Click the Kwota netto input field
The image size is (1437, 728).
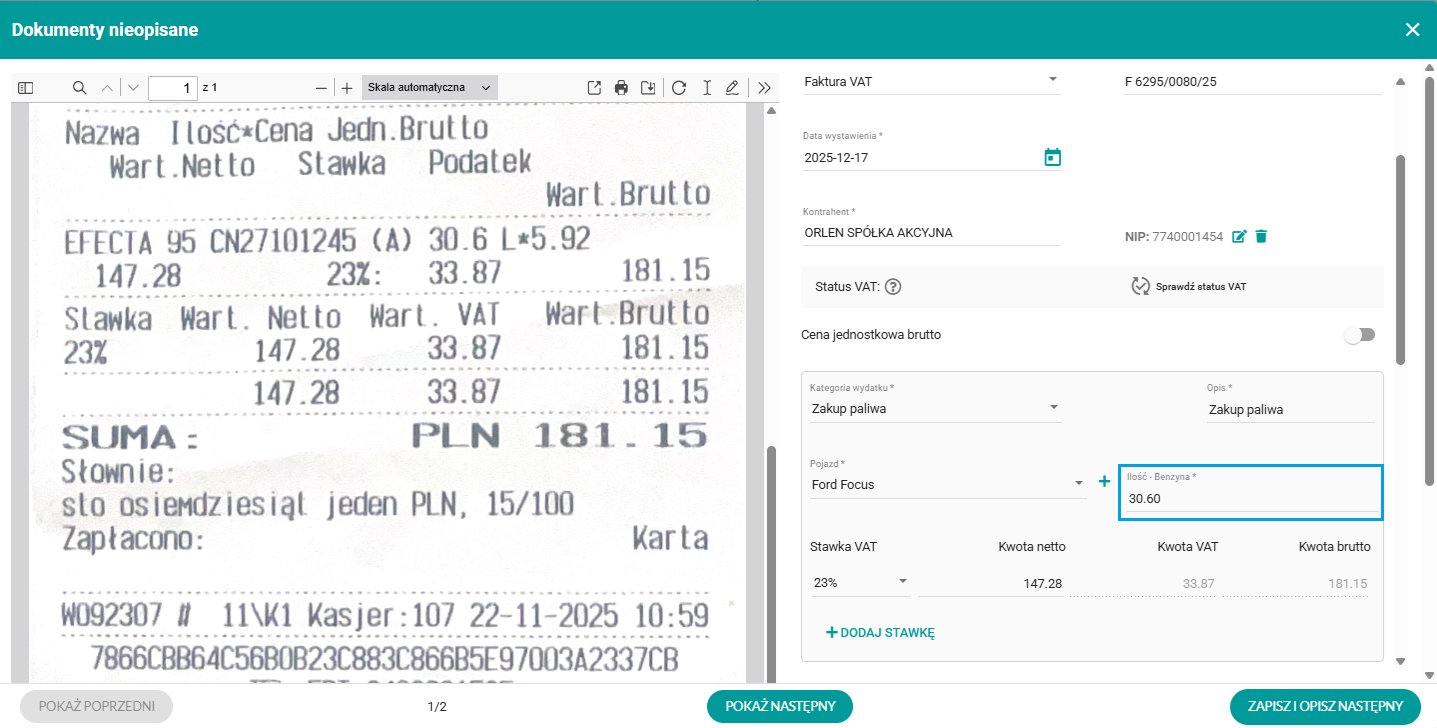[991, 583]
